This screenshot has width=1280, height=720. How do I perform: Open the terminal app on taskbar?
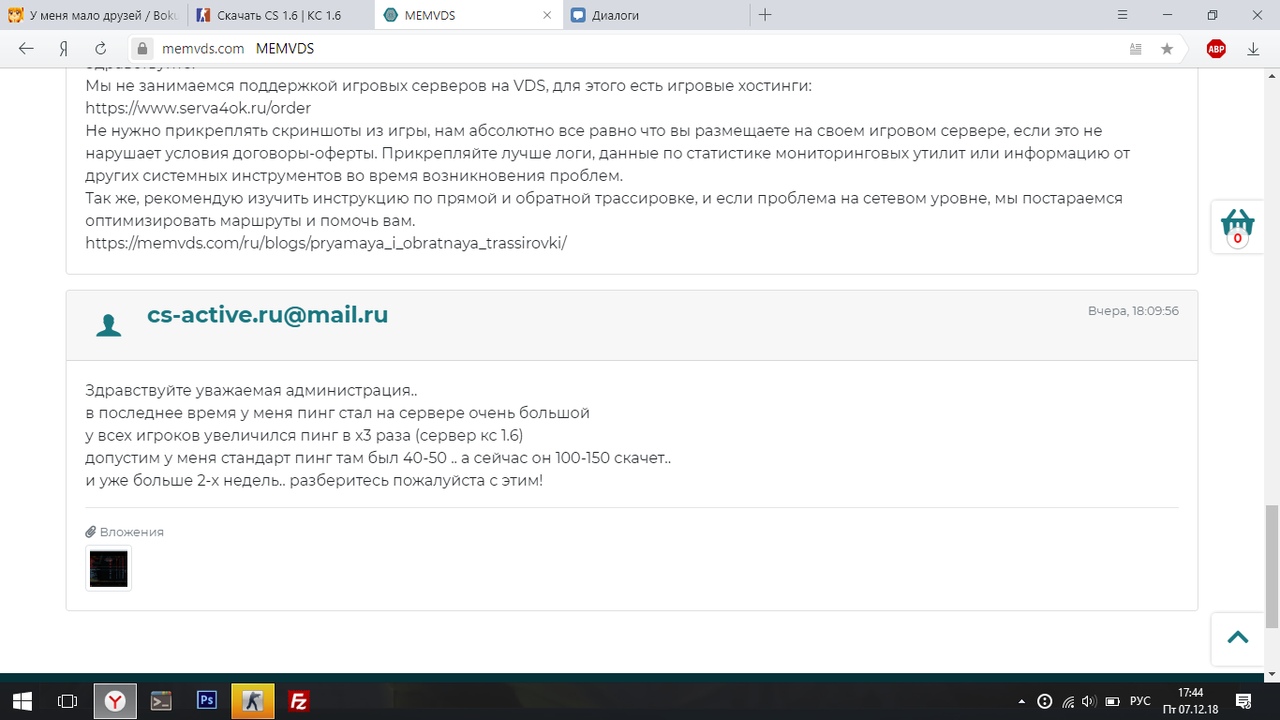[161, 701]
